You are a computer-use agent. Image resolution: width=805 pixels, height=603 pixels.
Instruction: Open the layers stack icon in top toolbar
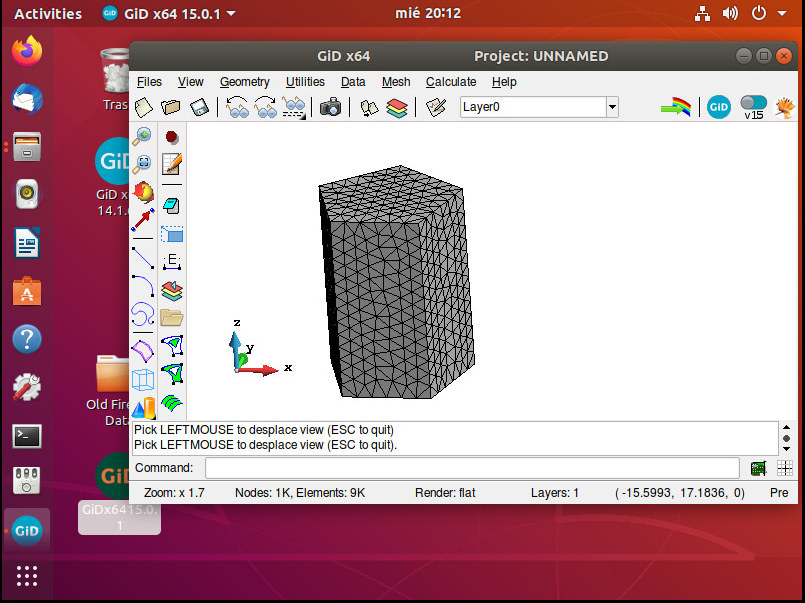tap(398, 107)
